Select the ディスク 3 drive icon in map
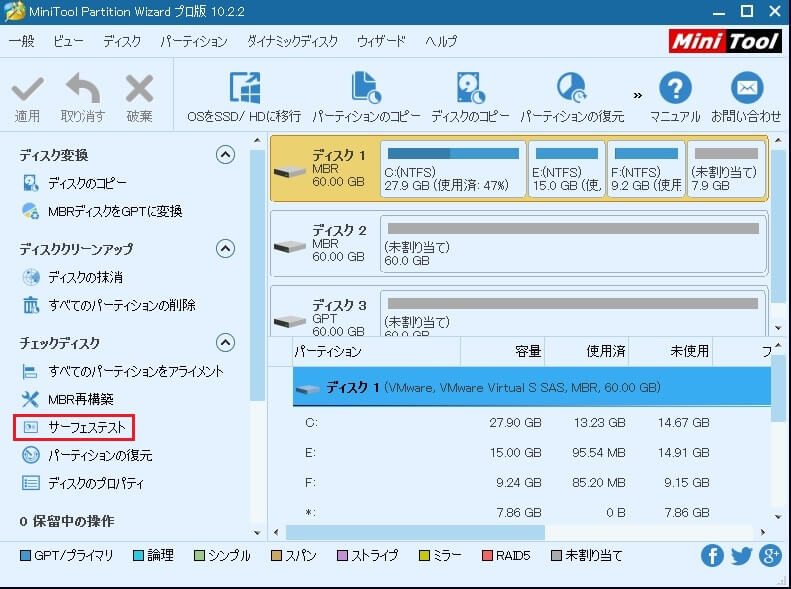The image size is (791, 589). pos(290,321)
